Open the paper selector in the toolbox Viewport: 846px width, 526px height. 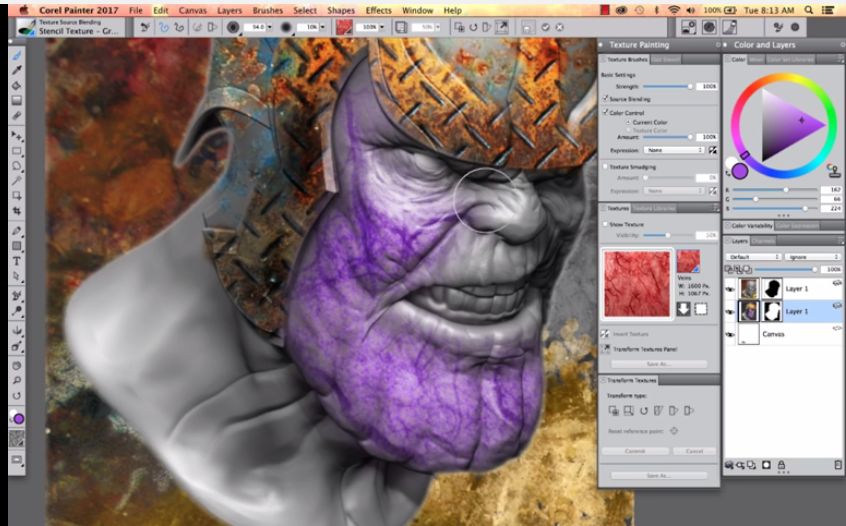[x=17, y=439]
